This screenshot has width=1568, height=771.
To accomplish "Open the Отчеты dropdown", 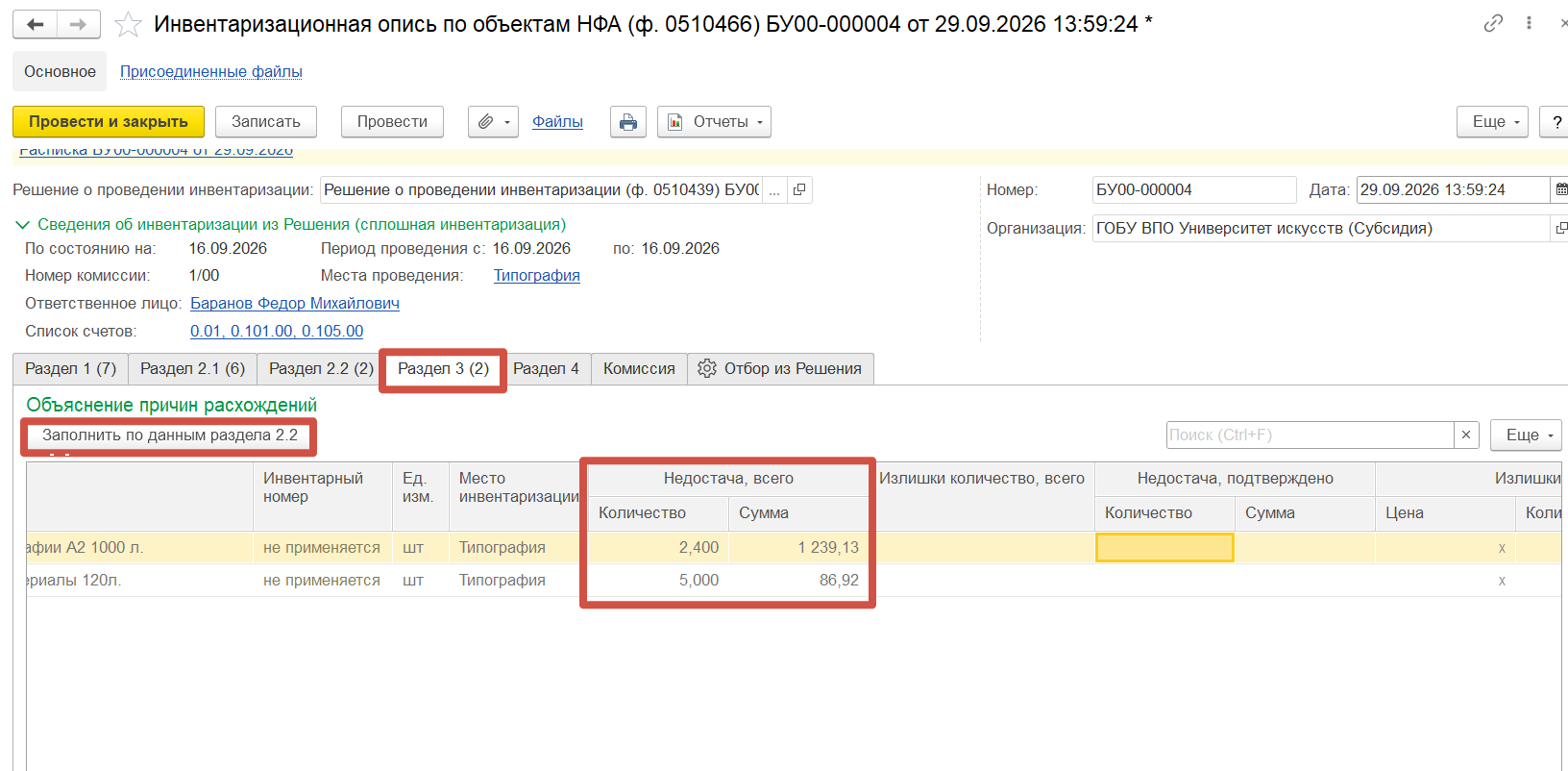I will coord(715,122).
